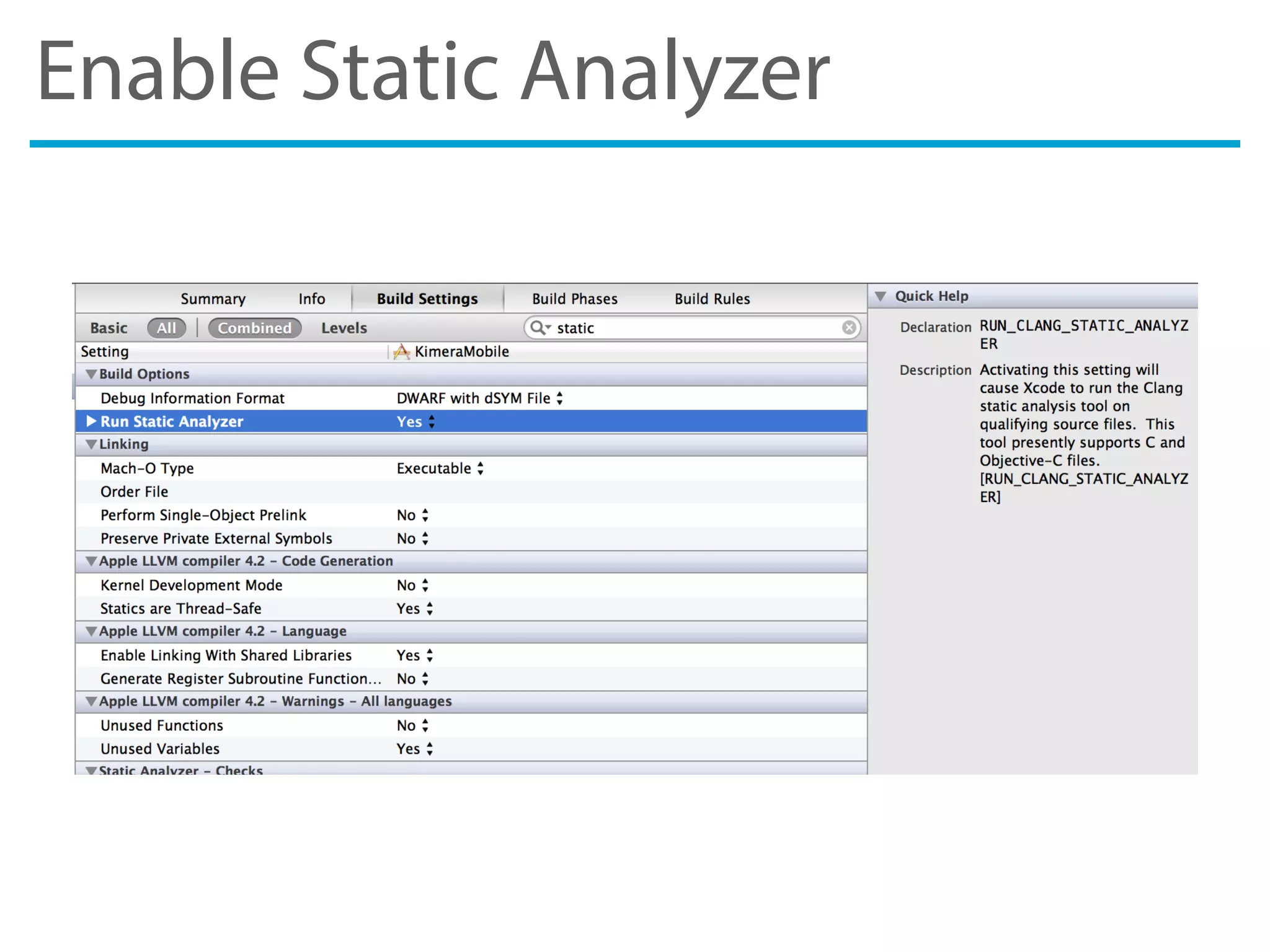Switch to Levels view
This screenshot has width=1270, height=952.
(344, 328)
